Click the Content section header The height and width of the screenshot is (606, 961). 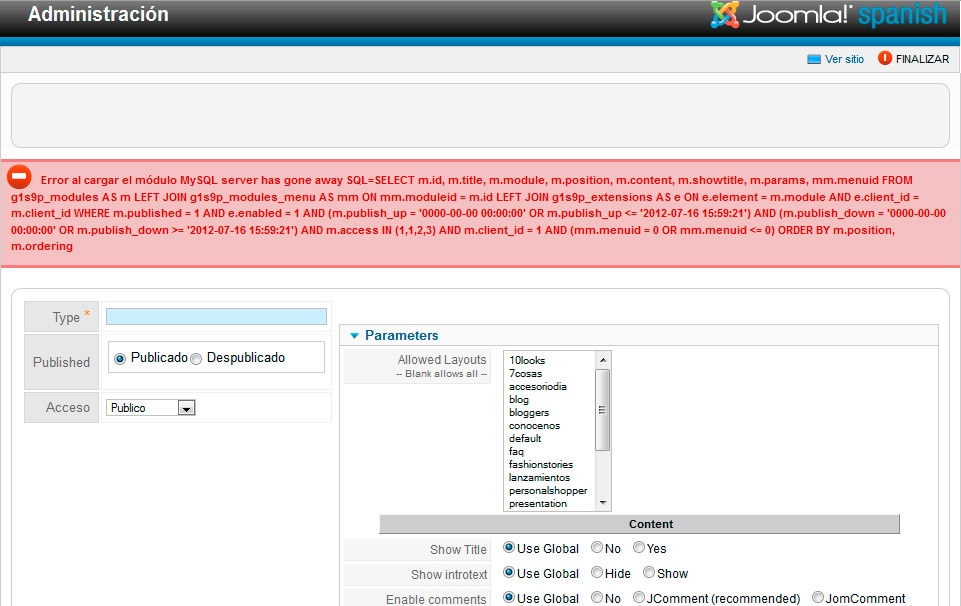[639, 524]
